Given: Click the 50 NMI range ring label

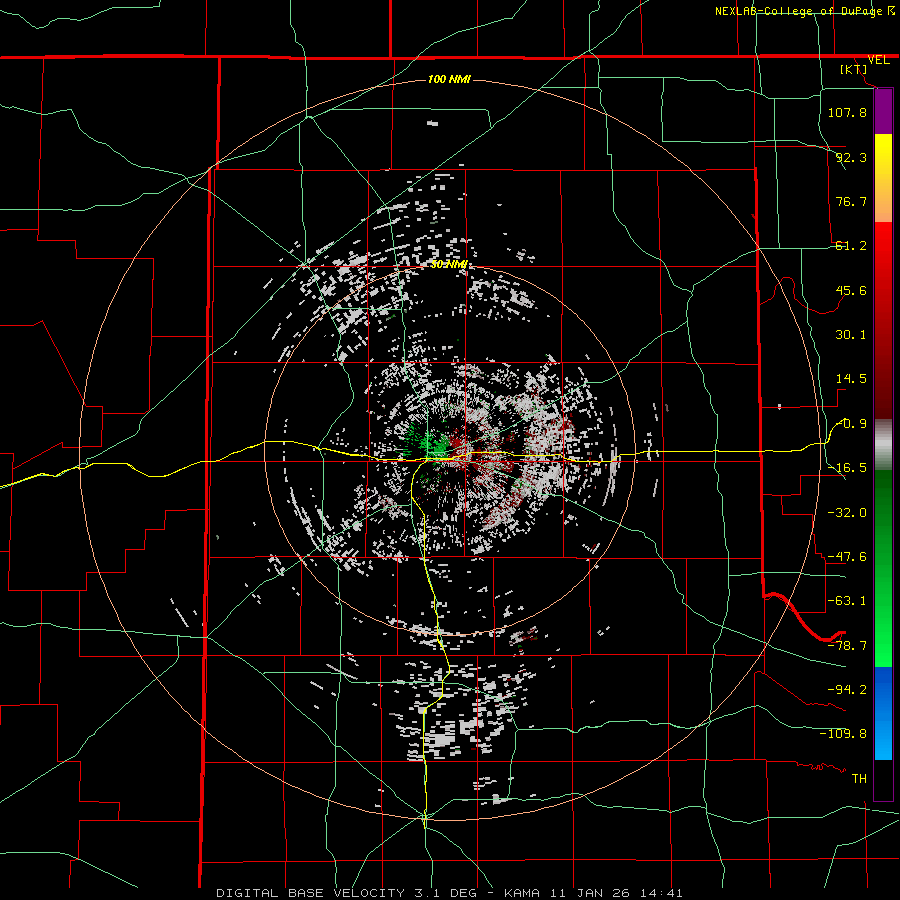Looking at the screenshot, I should (449, 265).
